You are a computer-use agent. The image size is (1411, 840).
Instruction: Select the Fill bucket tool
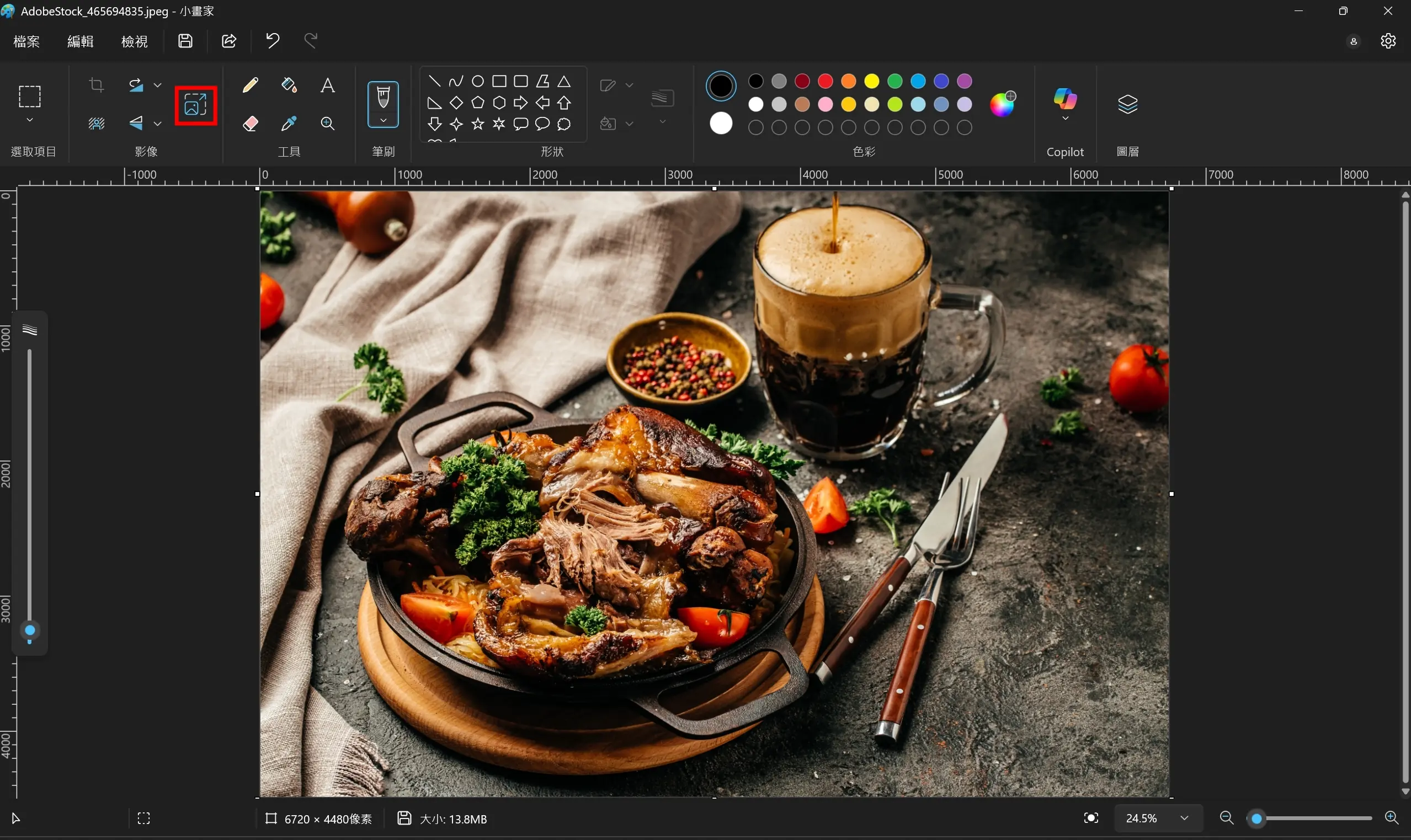click(289, 85)
